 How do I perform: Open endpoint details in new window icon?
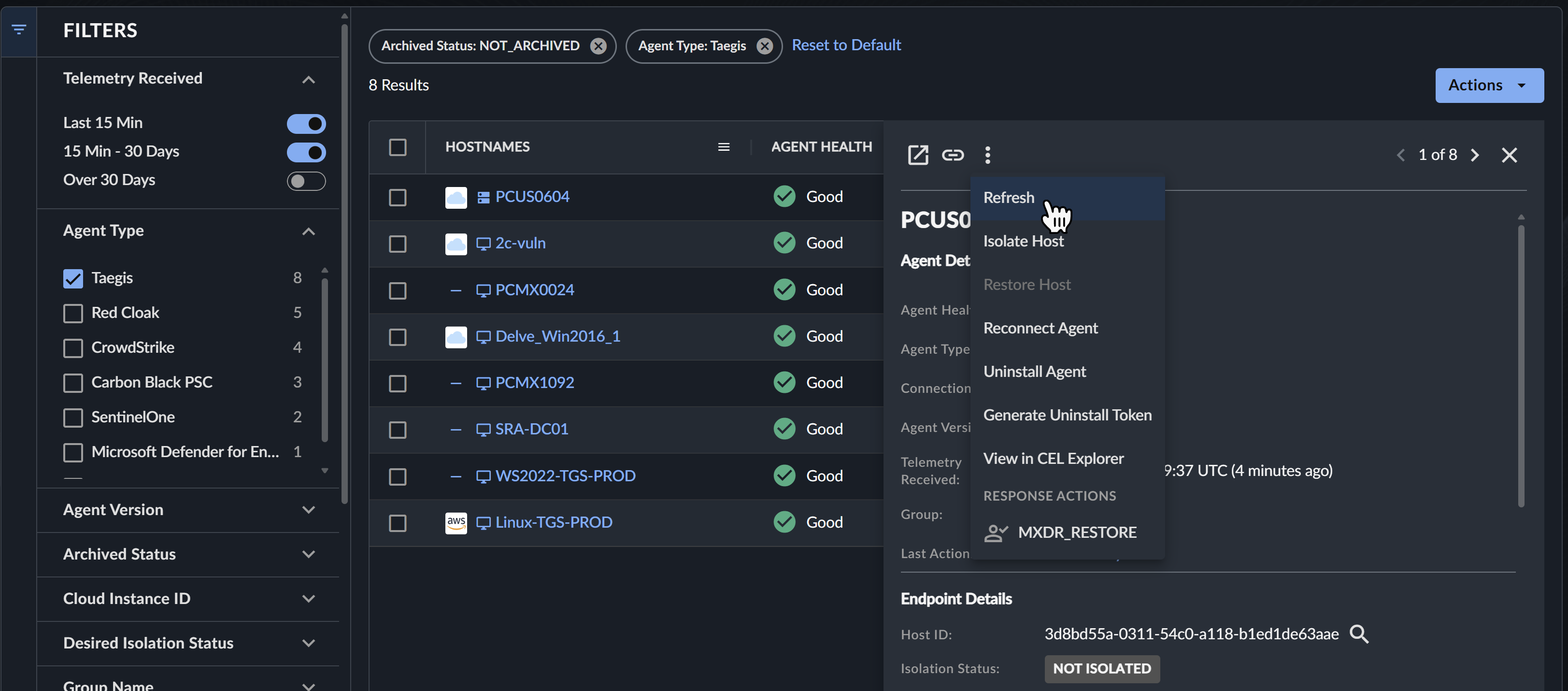(x=917, y=155)
